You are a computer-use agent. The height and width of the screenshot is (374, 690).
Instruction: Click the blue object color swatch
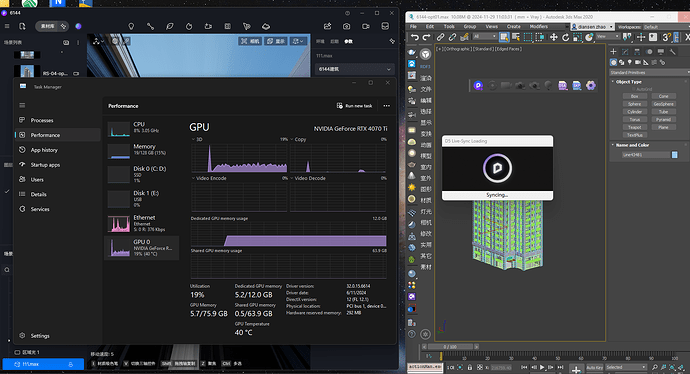(x=674, y=154)
